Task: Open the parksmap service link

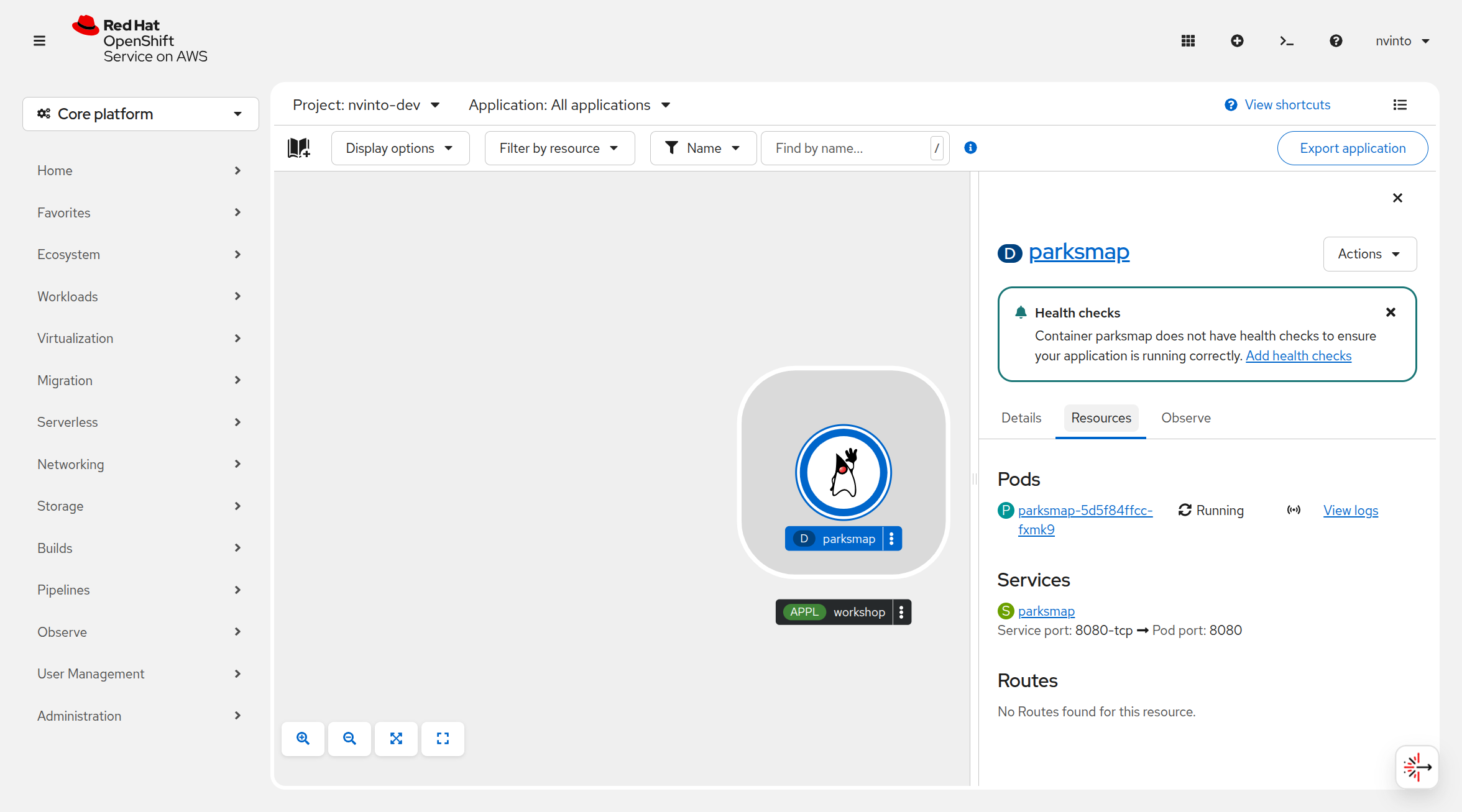Action: 1046,611
